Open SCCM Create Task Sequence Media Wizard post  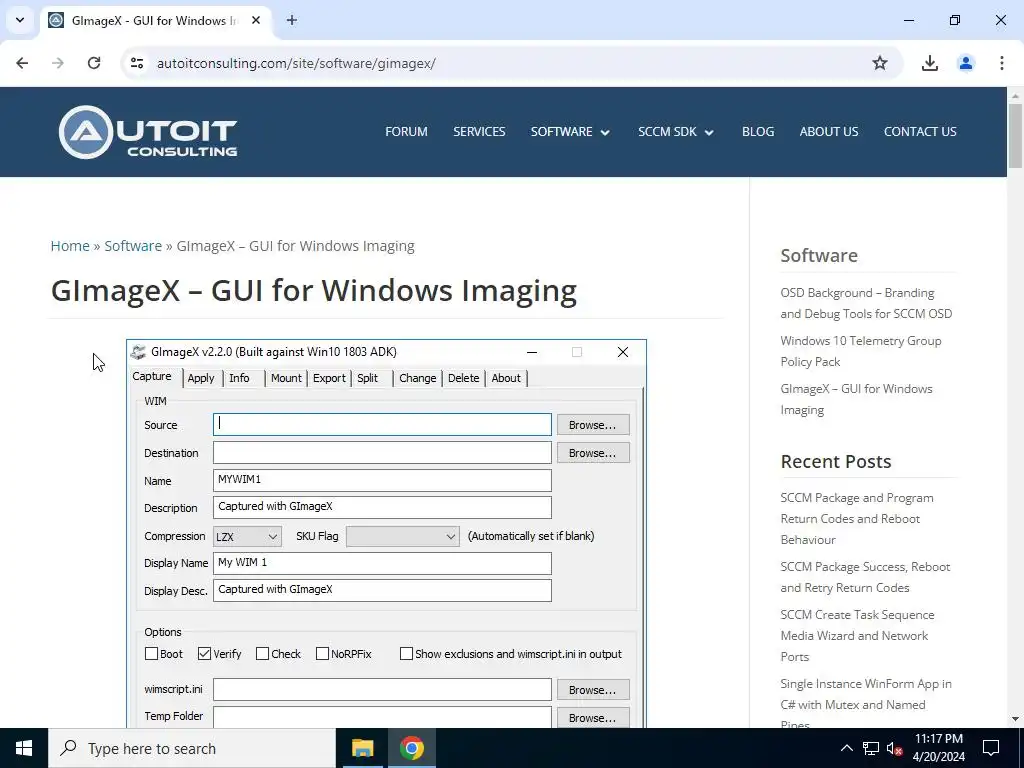pos(857,635)
